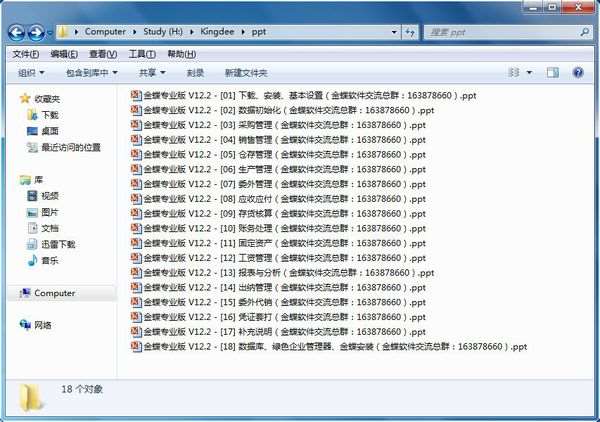
Task: Click the 18 个对象 status text
Action: (x=82, y=389)
